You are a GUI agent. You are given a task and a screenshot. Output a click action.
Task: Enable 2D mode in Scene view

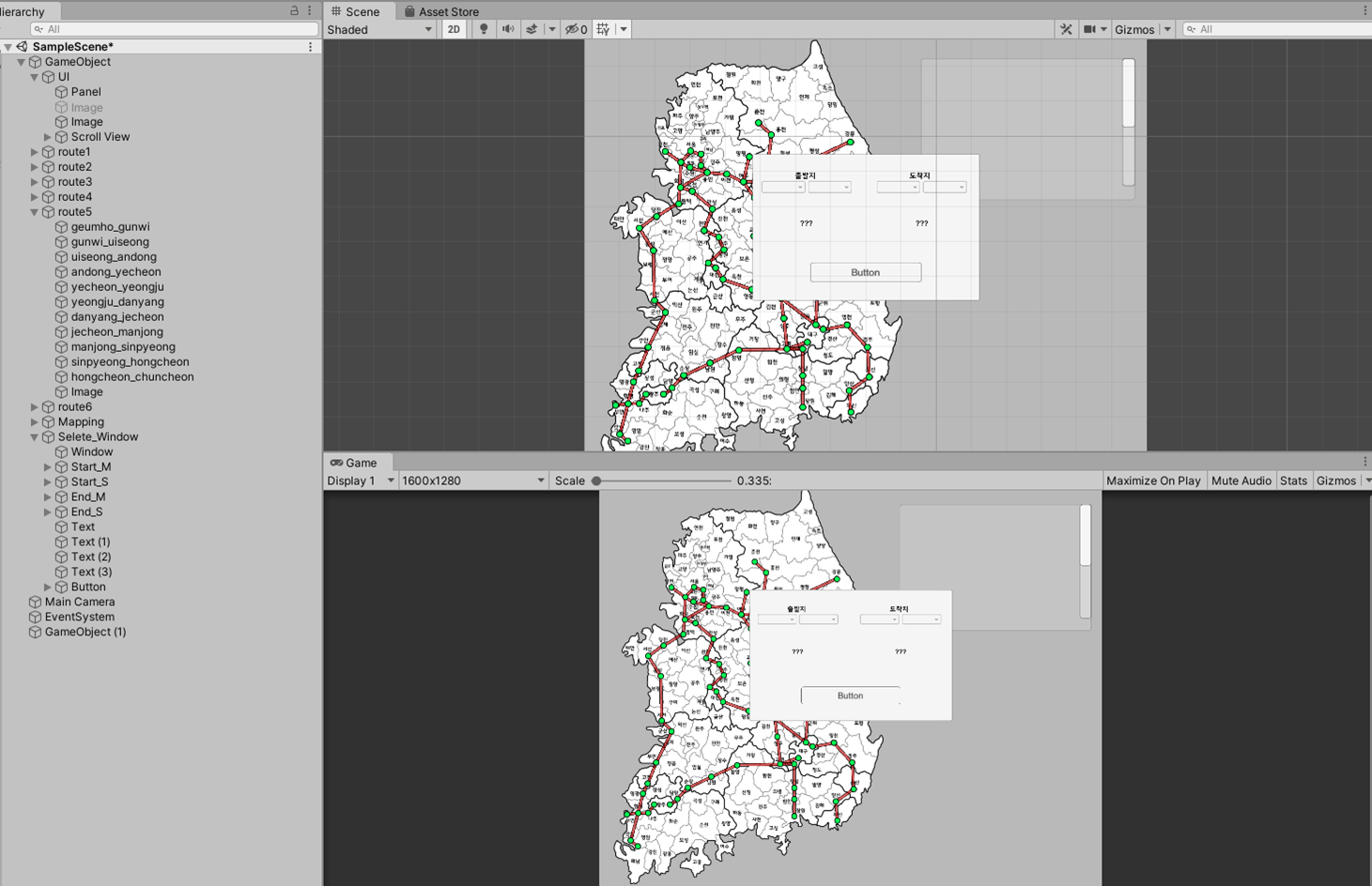pos(454,29)
